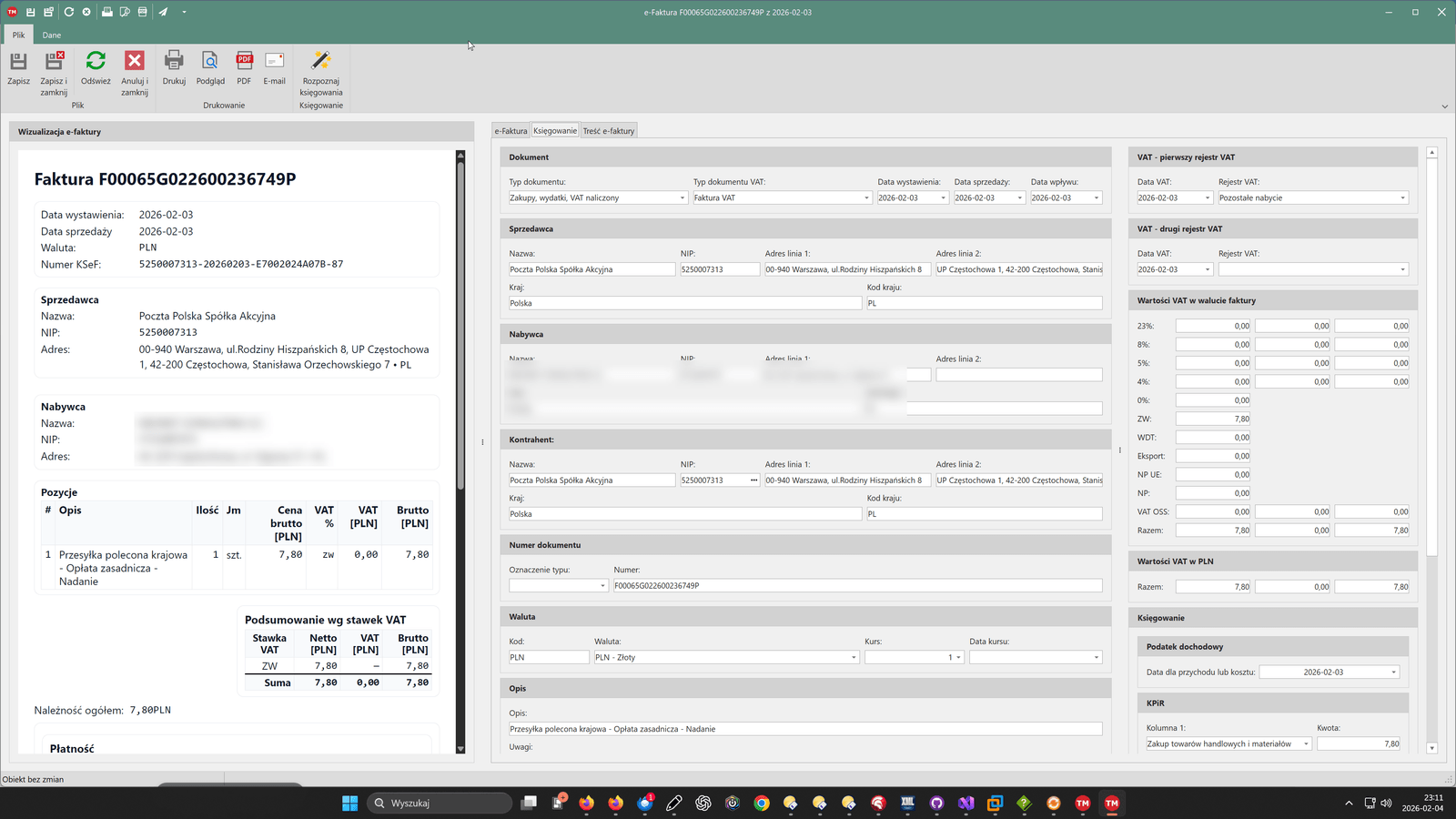Open print preview with Podgląd icon
1456x819 pixels.
(210, 62)
